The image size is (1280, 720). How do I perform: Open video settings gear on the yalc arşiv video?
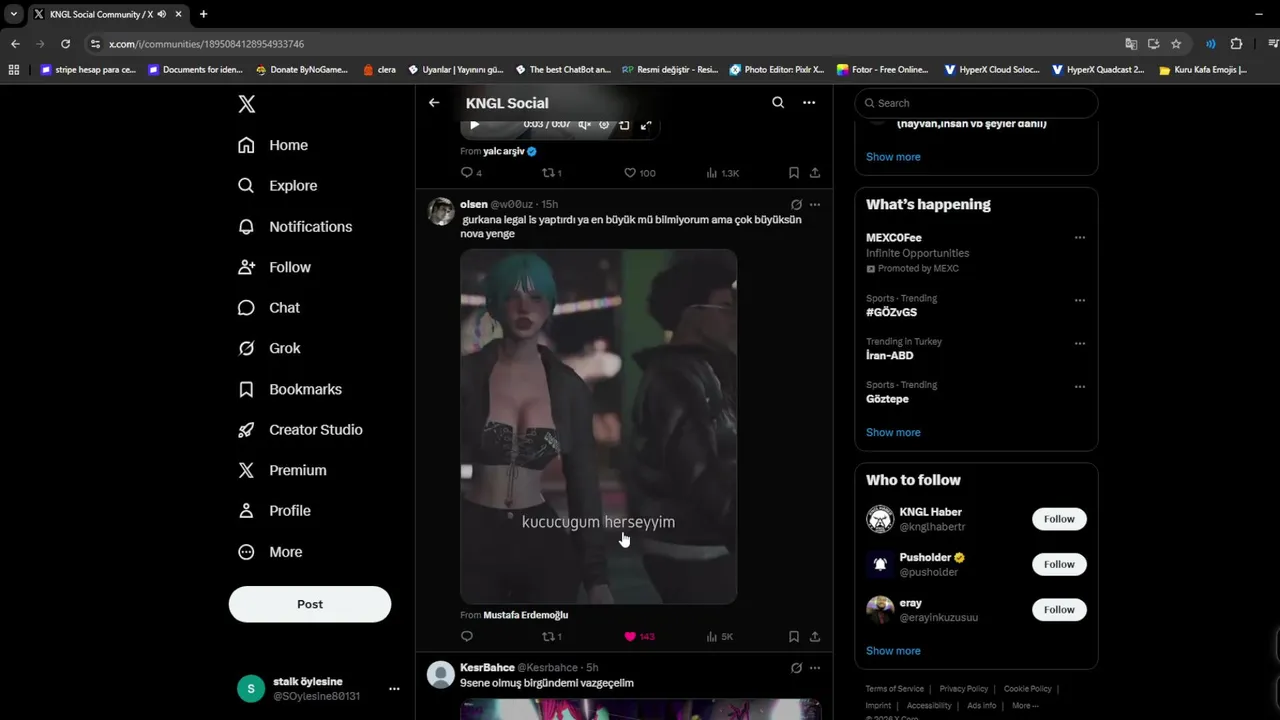click(x=604, y=125)
